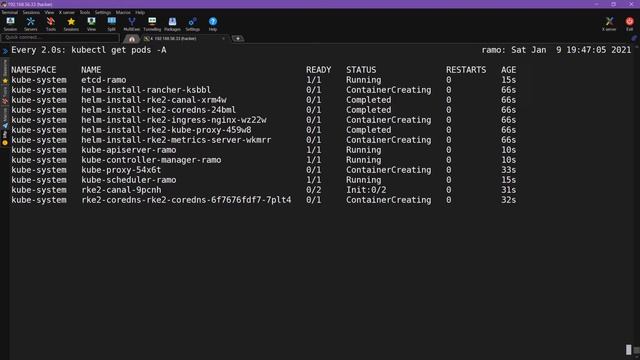Enable MultiExec mode from toolbar
This screenshot has width=640, height=360.
131,24
